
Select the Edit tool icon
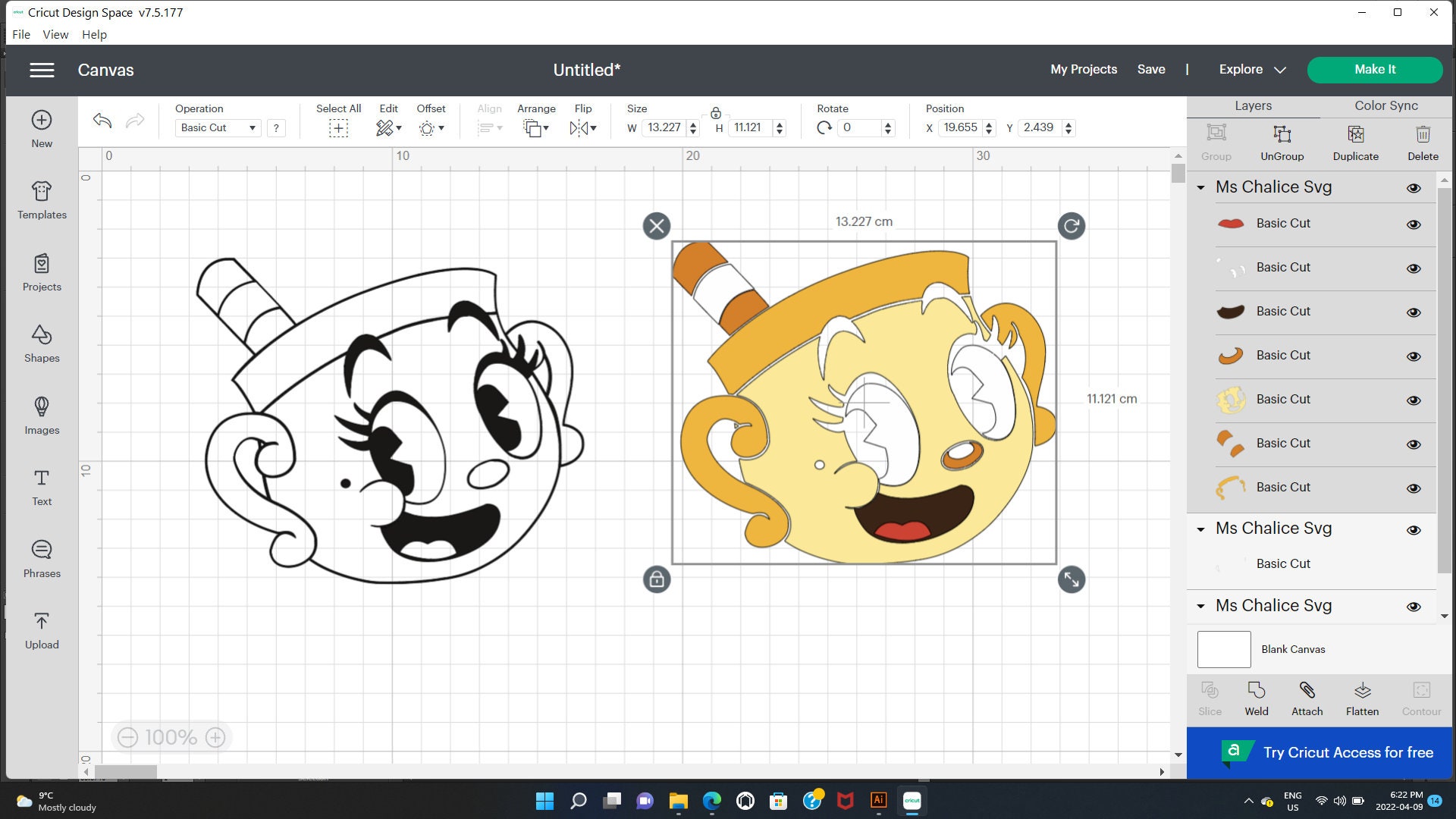(x=385, y=127)
